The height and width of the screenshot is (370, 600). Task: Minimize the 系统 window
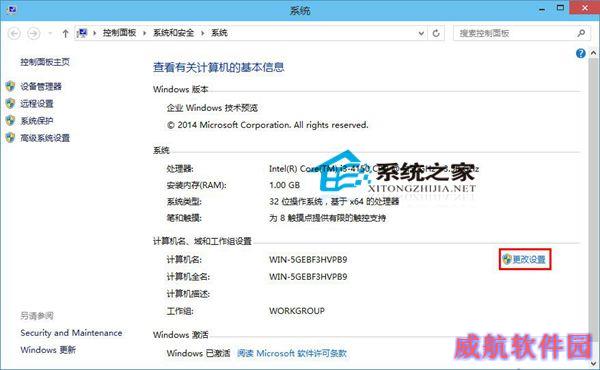542,8
